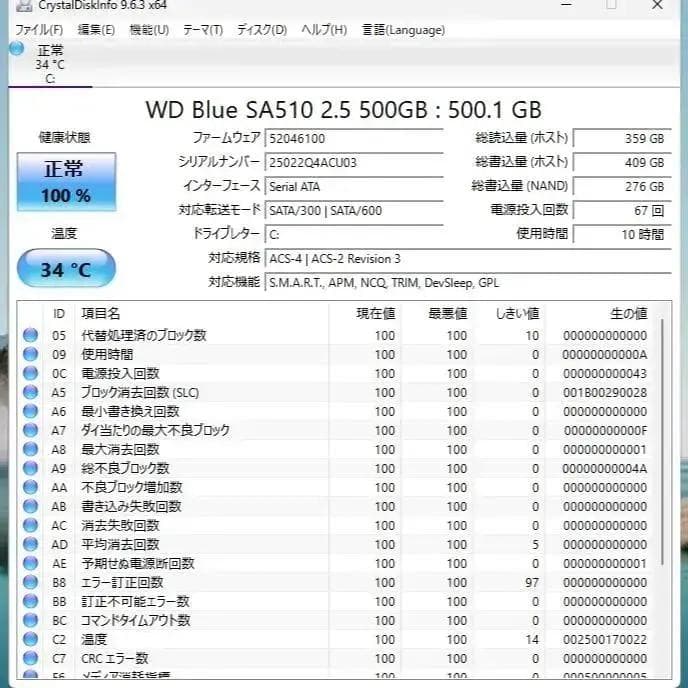The height and width of the screenshot is (688, 688).
Task: Click status icon for row BC コマンドタイムアウト数
Action: click(x=30, y=620)
